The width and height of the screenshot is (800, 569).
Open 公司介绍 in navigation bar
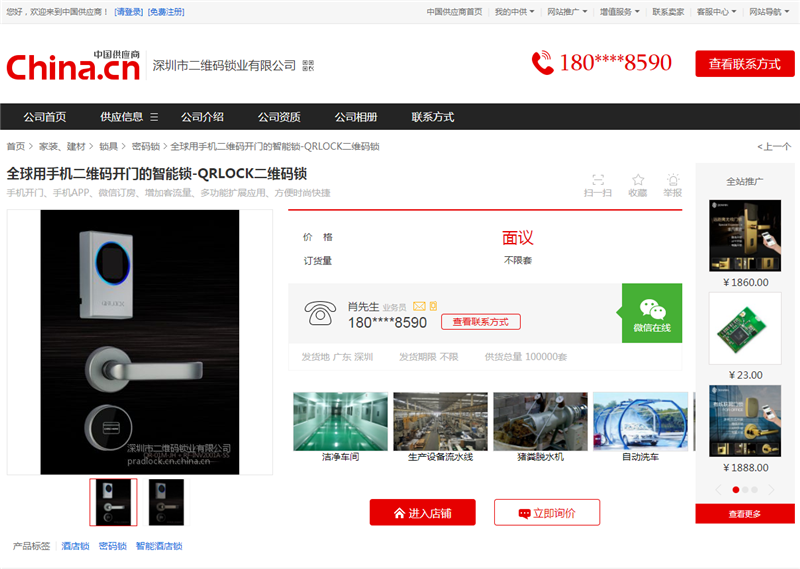coord(203,117)
